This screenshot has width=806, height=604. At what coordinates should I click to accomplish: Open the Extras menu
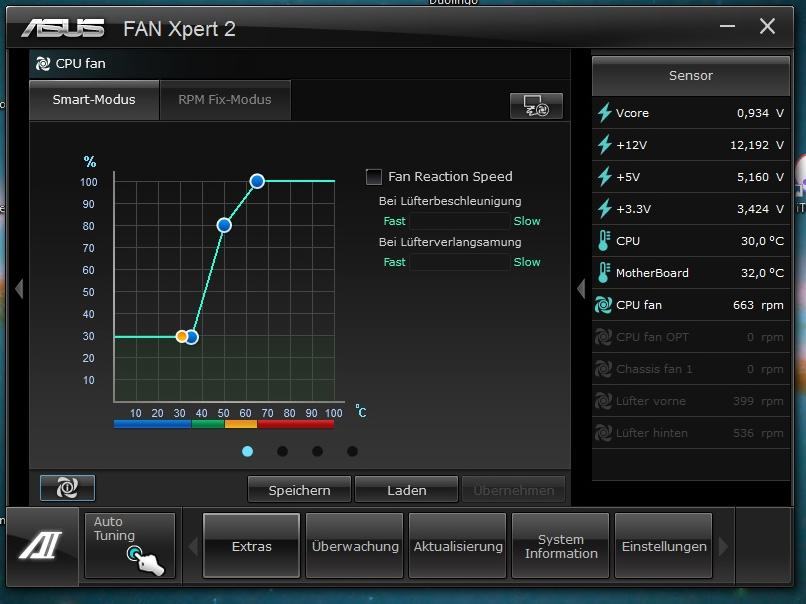coord(251,546)
